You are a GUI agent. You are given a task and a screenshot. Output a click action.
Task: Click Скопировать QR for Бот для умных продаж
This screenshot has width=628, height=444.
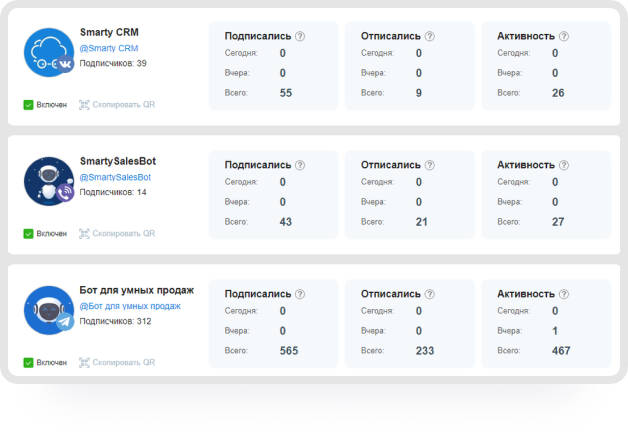tap(117, 363)
